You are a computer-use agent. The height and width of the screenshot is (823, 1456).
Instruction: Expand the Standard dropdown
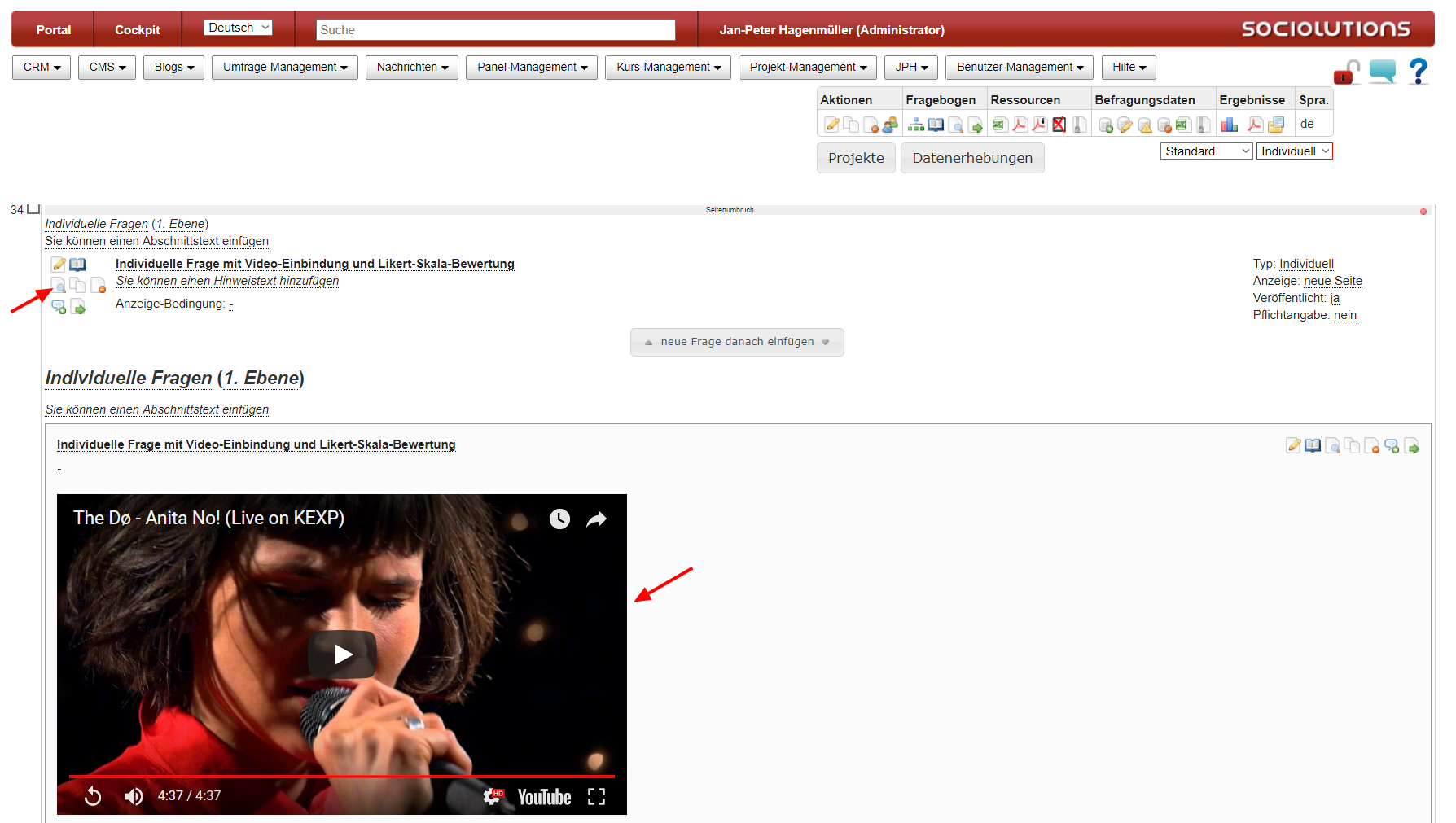(1206, 151)
